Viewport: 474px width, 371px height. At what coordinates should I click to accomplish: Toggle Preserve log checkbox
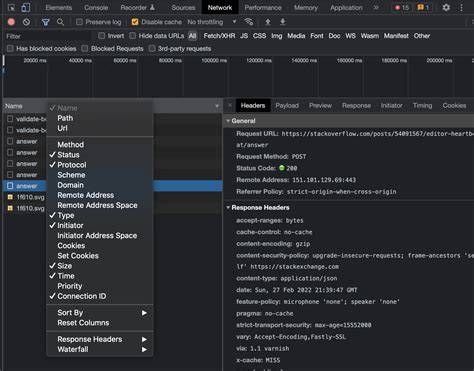click(79, 22)
